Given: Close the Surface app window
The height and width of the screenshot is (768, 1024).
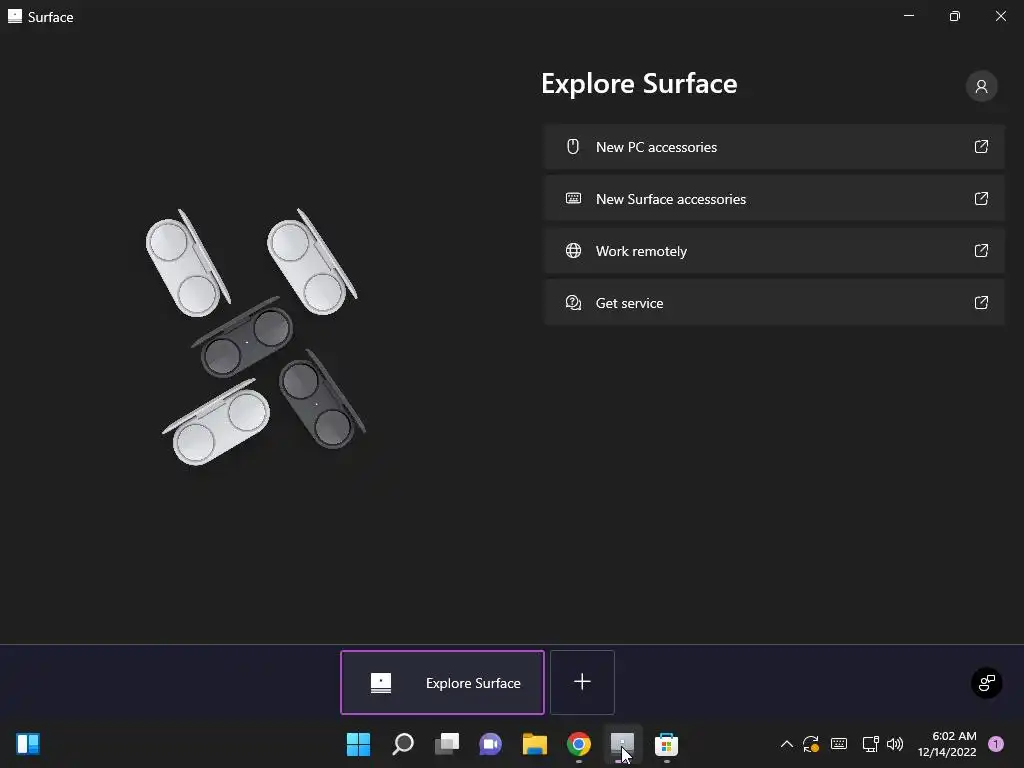Looking at the screenshot, I should pyautogui.click(x=1000, y=16).
